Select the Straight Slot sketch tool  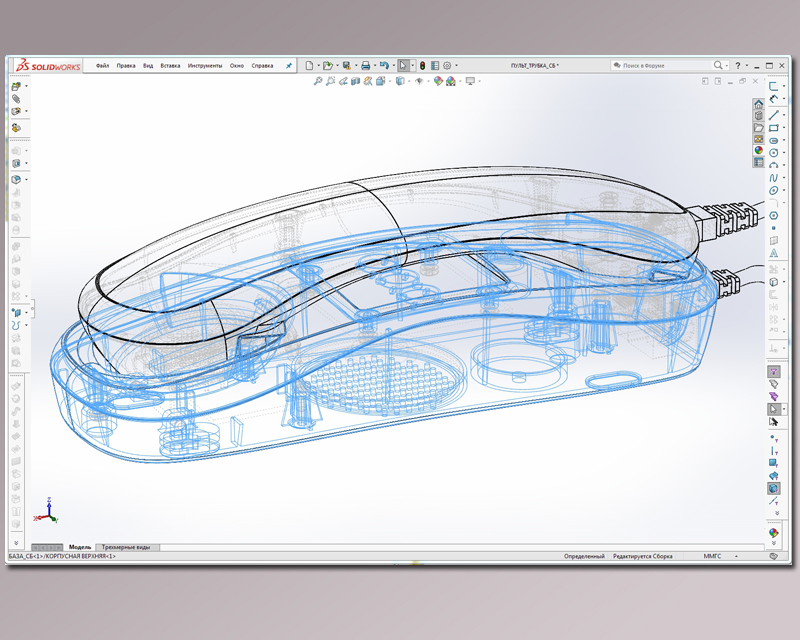pyautogui.click(x=773, y=140)
